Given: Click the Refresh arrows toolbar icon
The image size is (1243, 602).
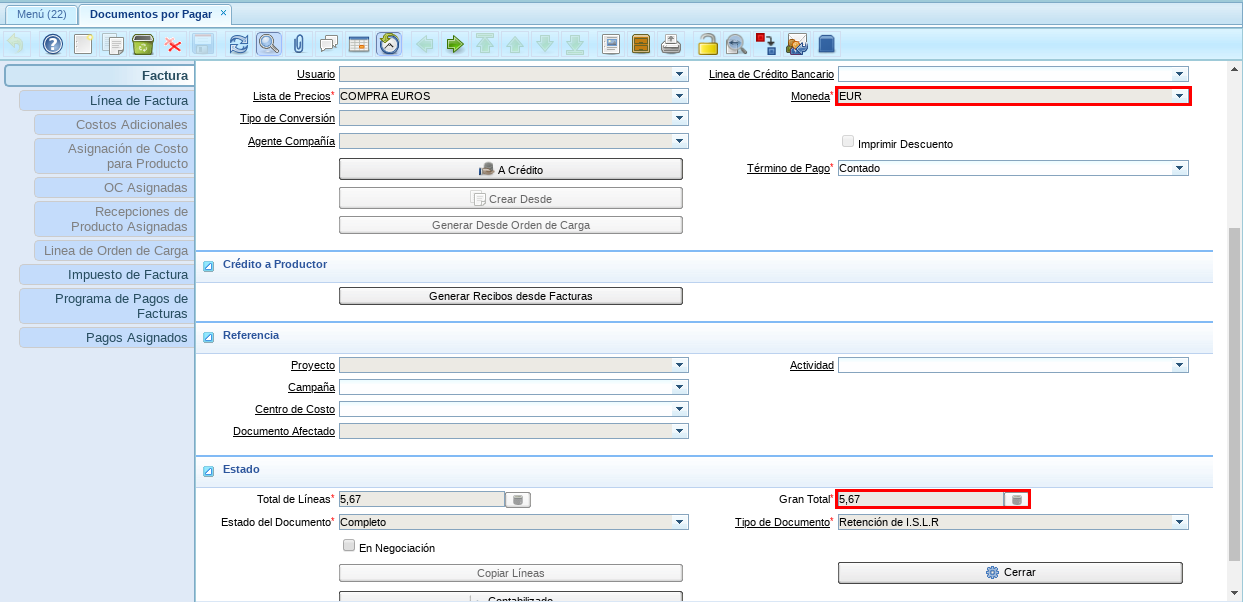Looking at the screenshot, I should tap(238, 44).
